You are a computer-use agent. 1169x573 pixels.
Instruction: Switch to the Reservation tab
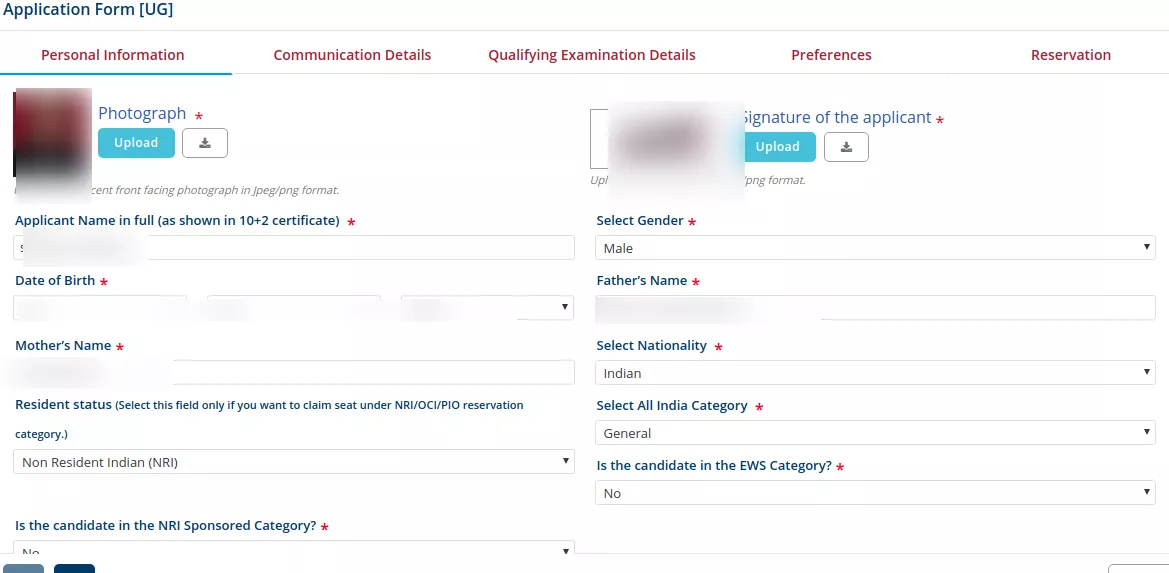pyautogui.click(x=1071, y=54)
